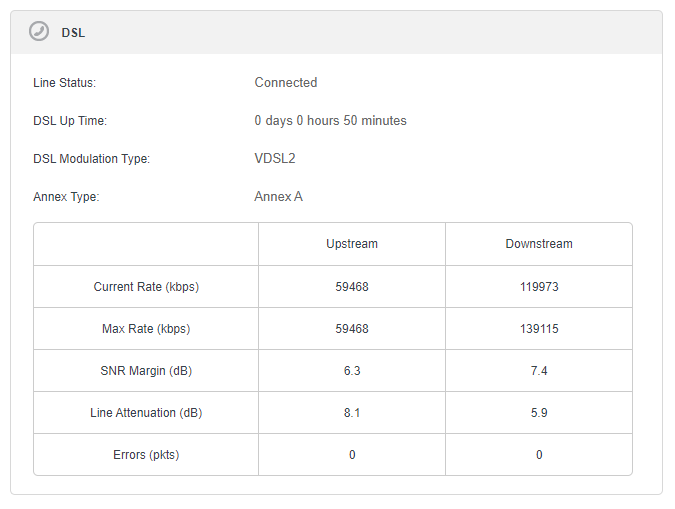The width and height of the screenshot is (675, 509).
Task: Select the Line Status label
Action: pyautogui.click(x=65, y=83)
